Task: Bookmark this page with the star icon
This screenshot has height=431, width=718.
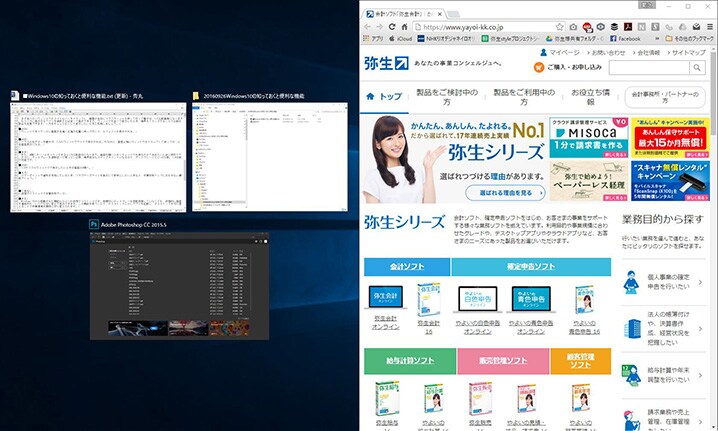Action: click(x=560, y=27)
